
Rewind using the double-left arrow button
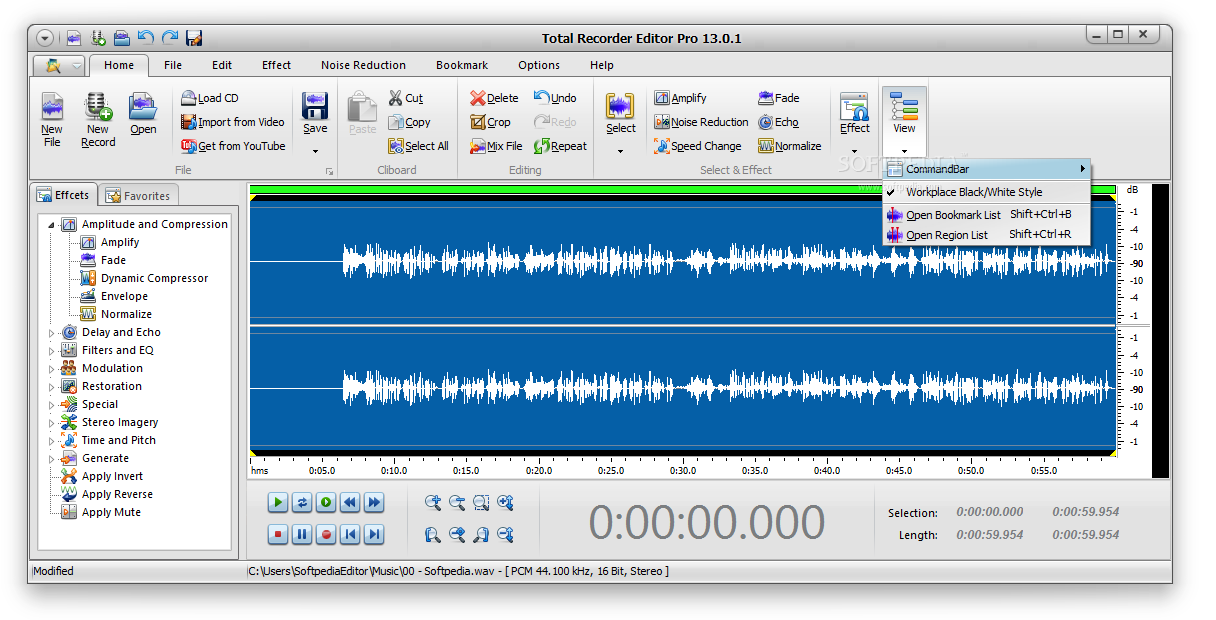pyautogui.click(x=350, y=503)
